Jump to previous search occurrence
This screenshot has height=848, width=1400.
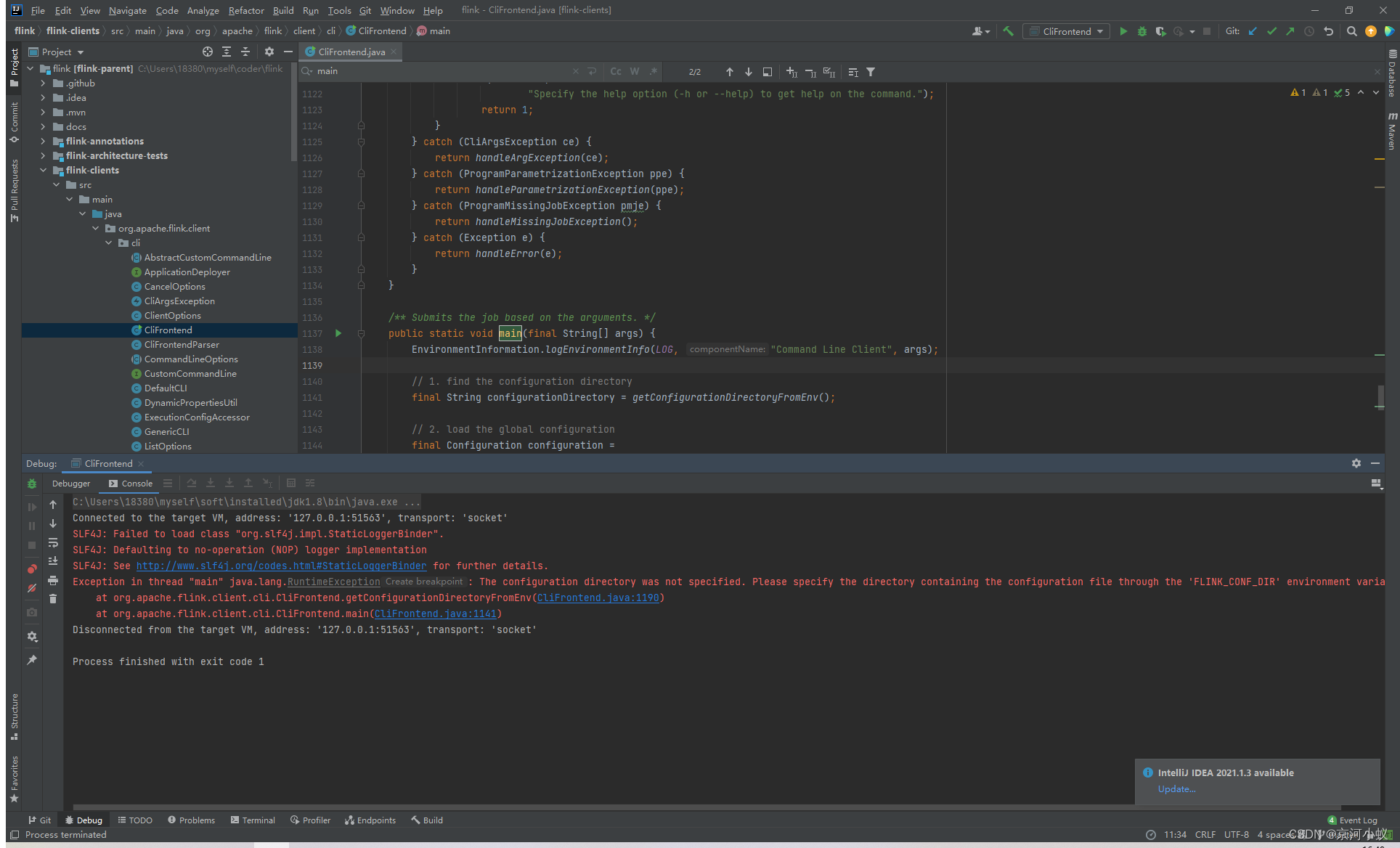[729, 72]
